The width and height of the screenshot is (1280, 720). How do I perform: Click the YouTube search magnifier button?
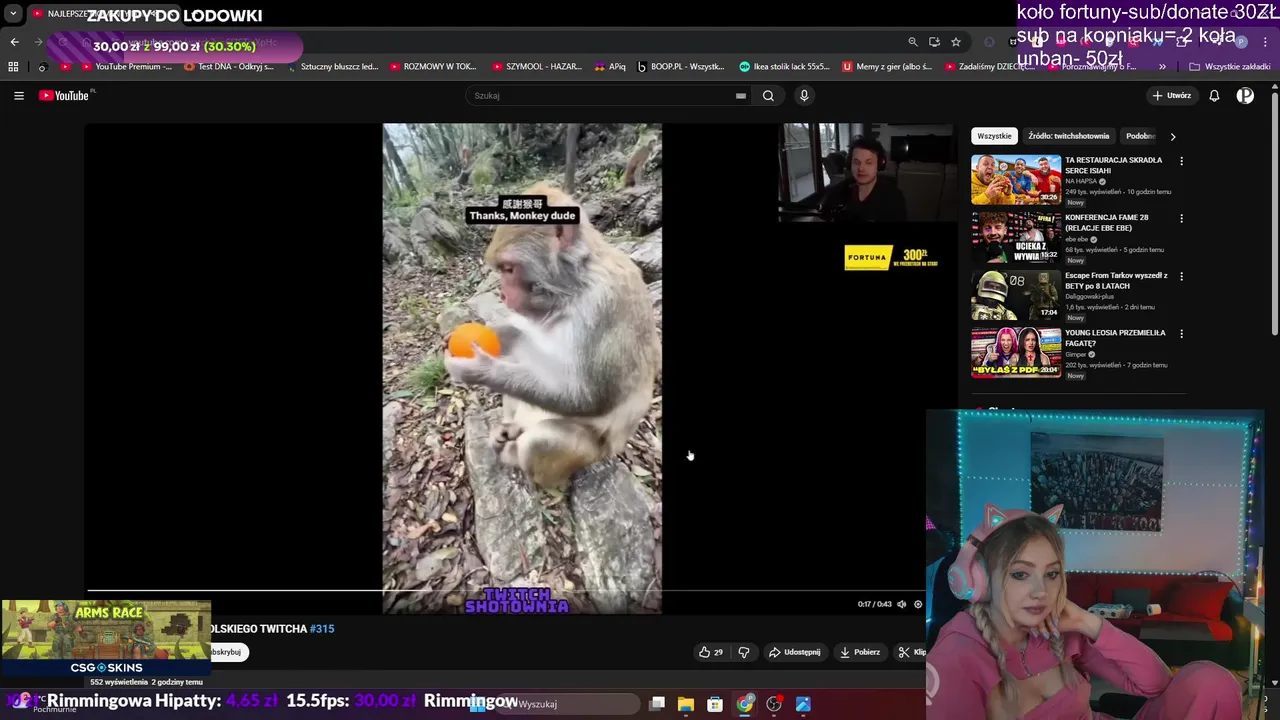(768, 96)
